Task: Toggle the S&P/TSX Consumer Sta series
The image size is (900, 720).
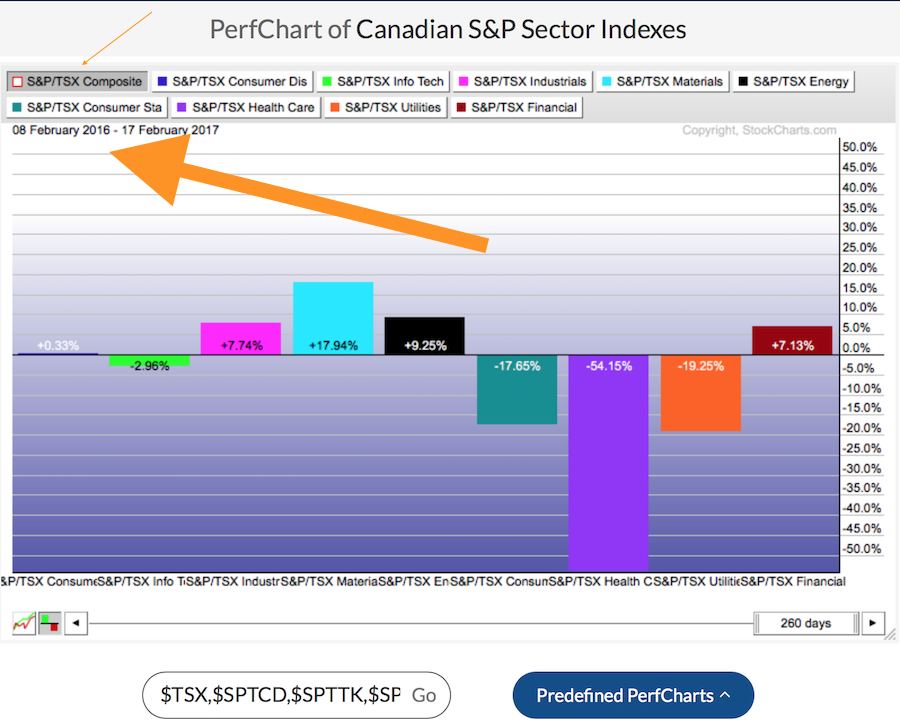Action: point(89,107)
